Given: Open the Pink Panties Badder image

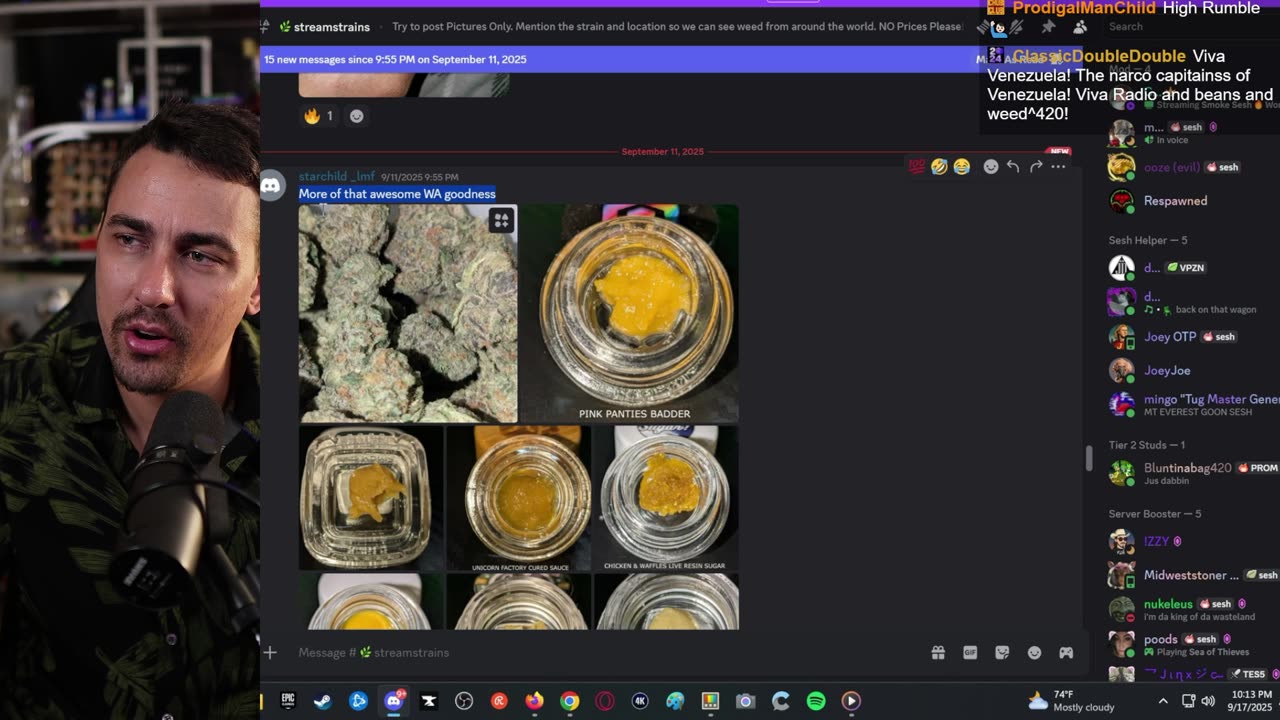Looking at the screenshot, I should 630,313.
